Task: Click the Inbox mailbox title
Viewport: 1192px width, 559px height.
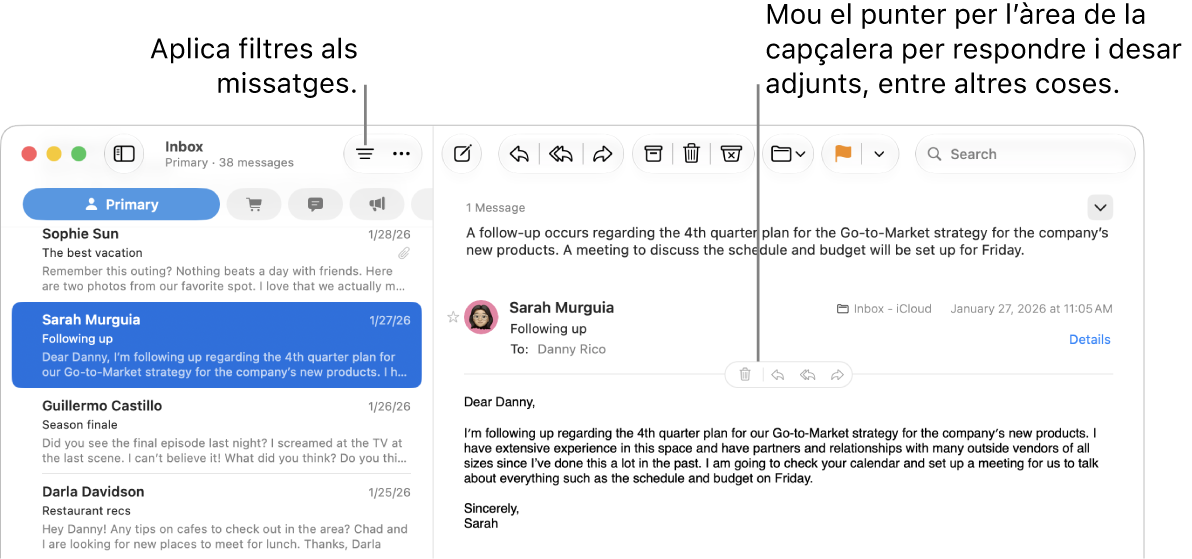Action: (184, 146)
